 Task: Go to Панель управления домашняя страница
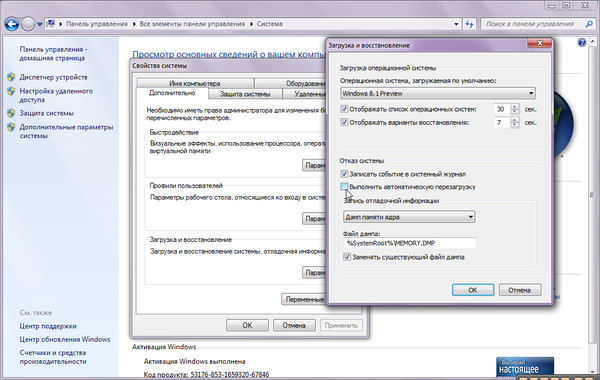tap(53, 54)
